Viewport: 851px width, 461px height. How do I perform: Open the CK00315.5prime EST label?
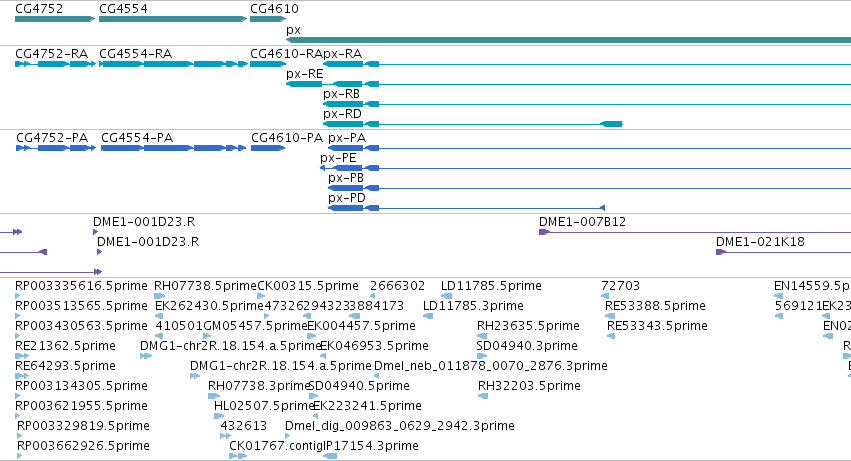(308, 286)
